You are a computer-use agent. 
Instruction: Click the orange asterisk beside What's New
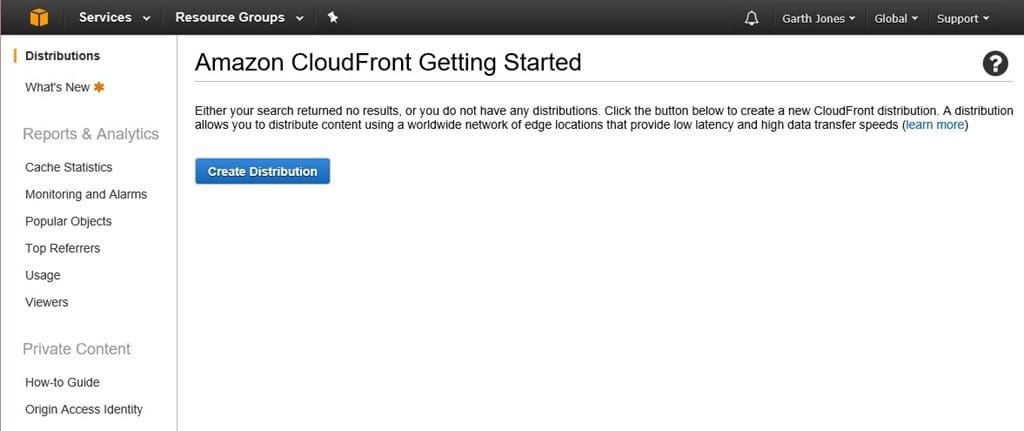pyautogui.click(x=99, y=87)
